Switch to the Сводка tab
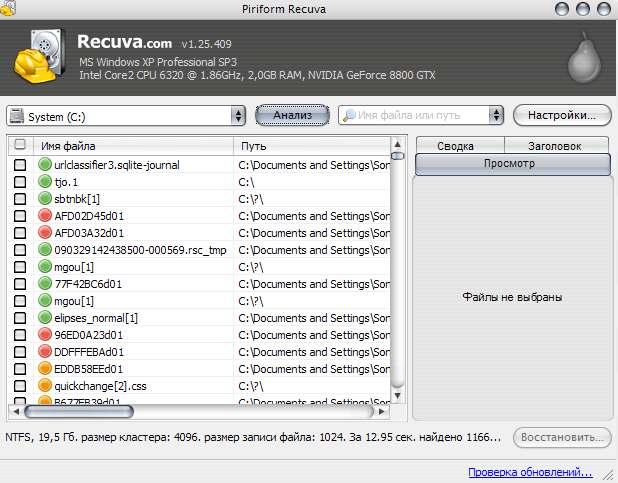Image resolution: width=618 pixels, height=483 pixels. 456,146
